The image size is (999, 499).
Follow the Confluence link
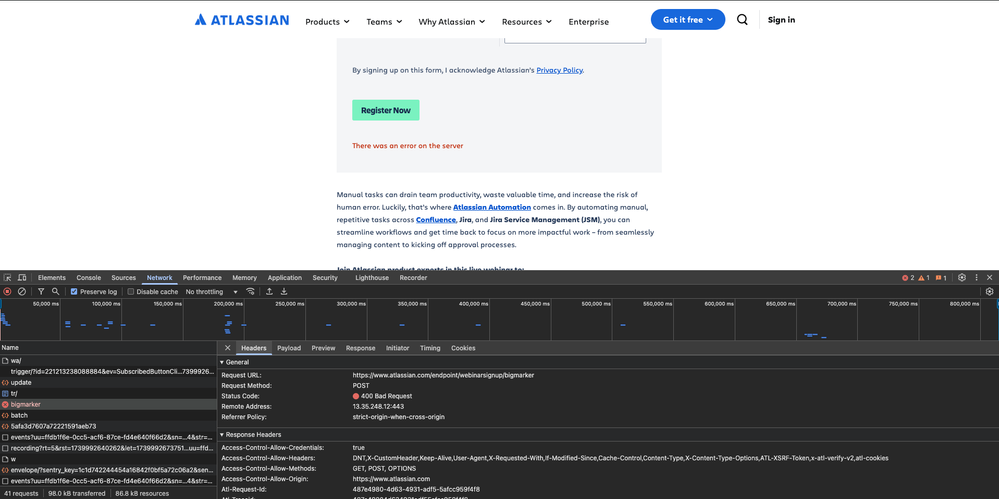[436, 220]
